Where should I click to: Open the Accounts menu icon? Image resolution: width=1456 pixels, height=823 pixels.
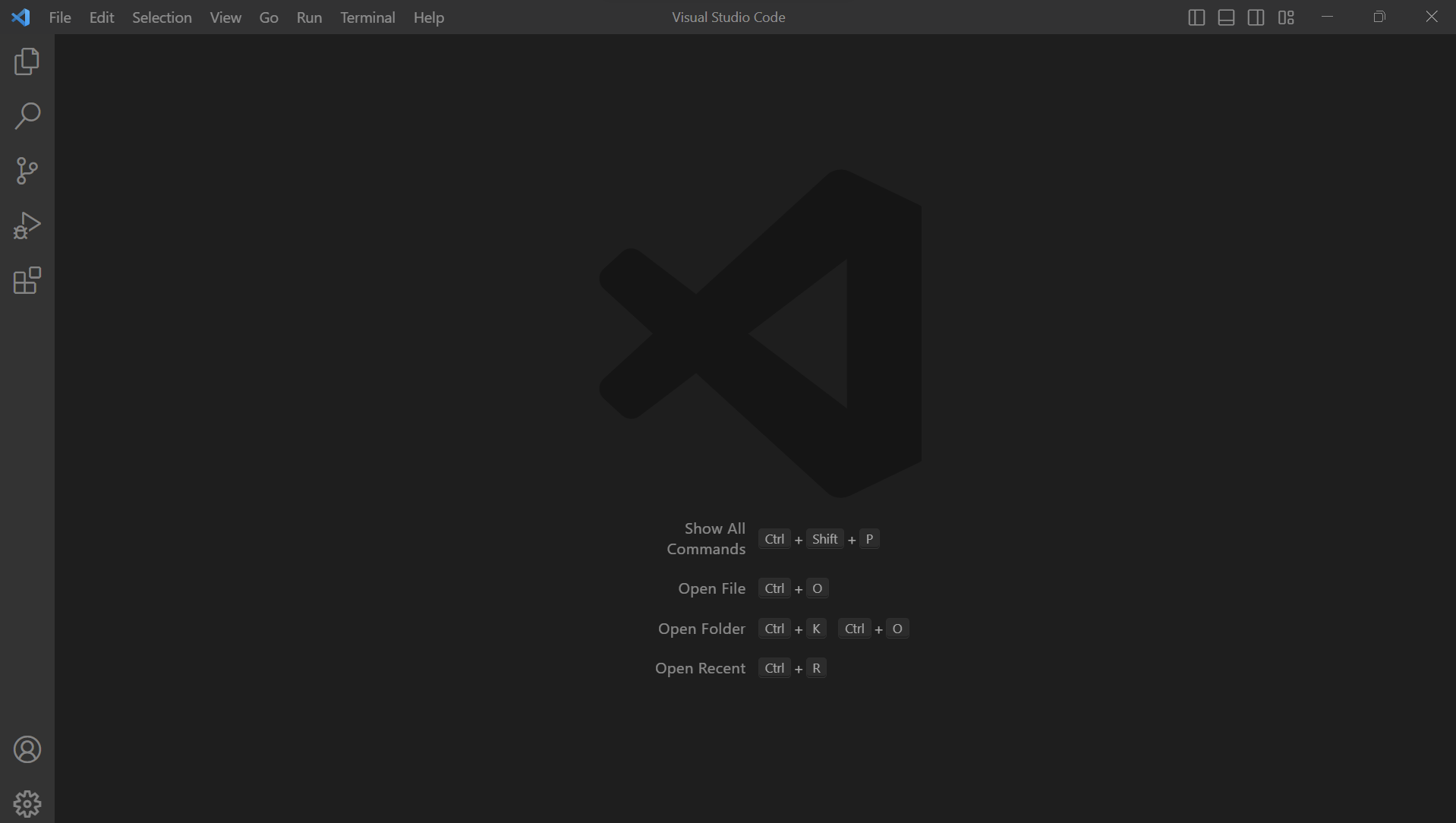[x=27, y=749]
